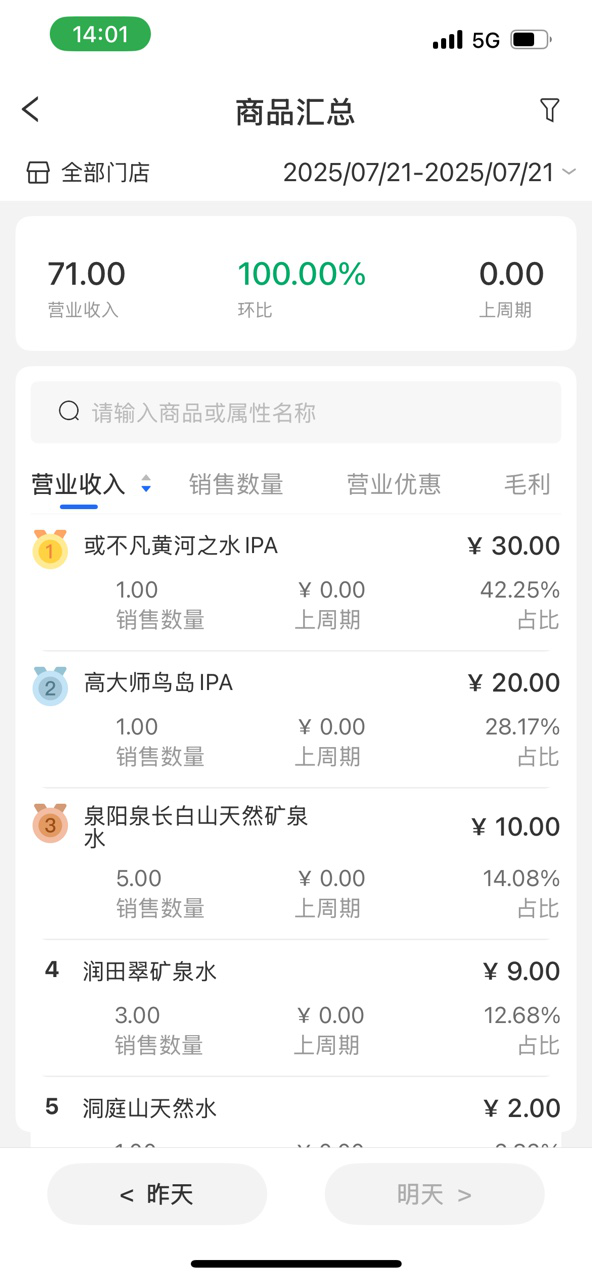The height and width of the screenshot is (1280, 592).
Task: Open the 润田翠矿泉水 product row
Action: pyautogui.click(x=296, y=1008)
